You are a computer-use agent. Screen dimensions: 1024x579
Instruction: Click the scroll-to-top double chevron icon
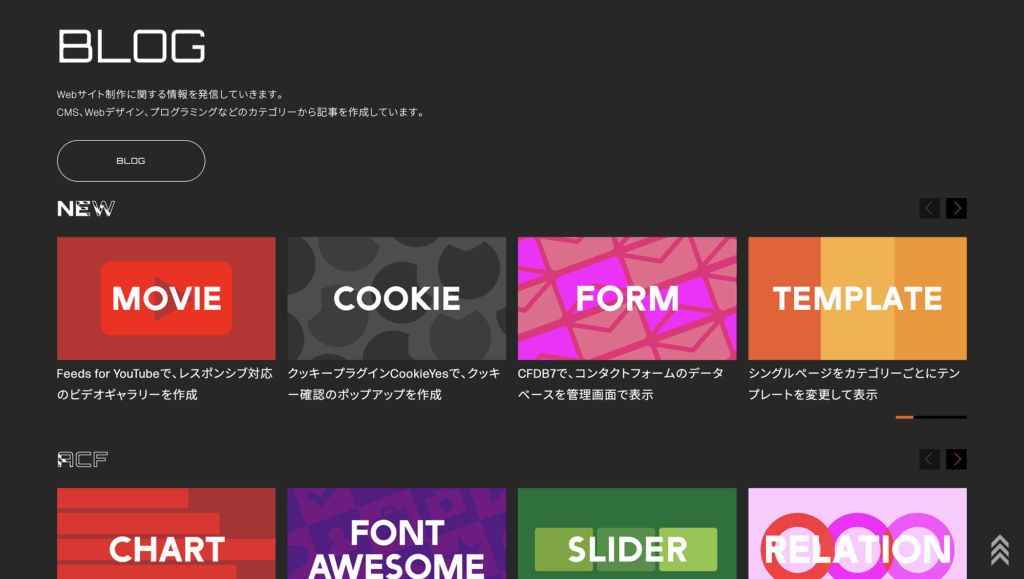pyautogui.click(x=999, y=549)
